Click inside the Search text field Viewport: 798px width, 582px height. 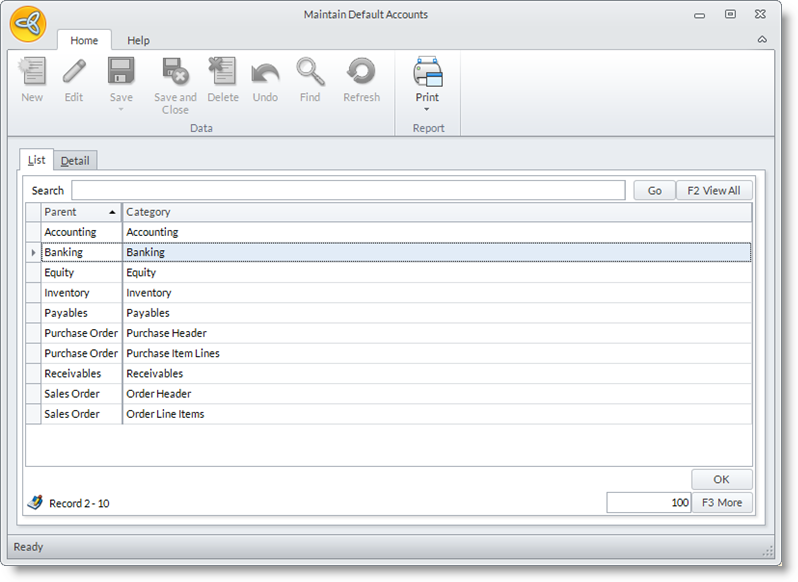coord(348,191)
